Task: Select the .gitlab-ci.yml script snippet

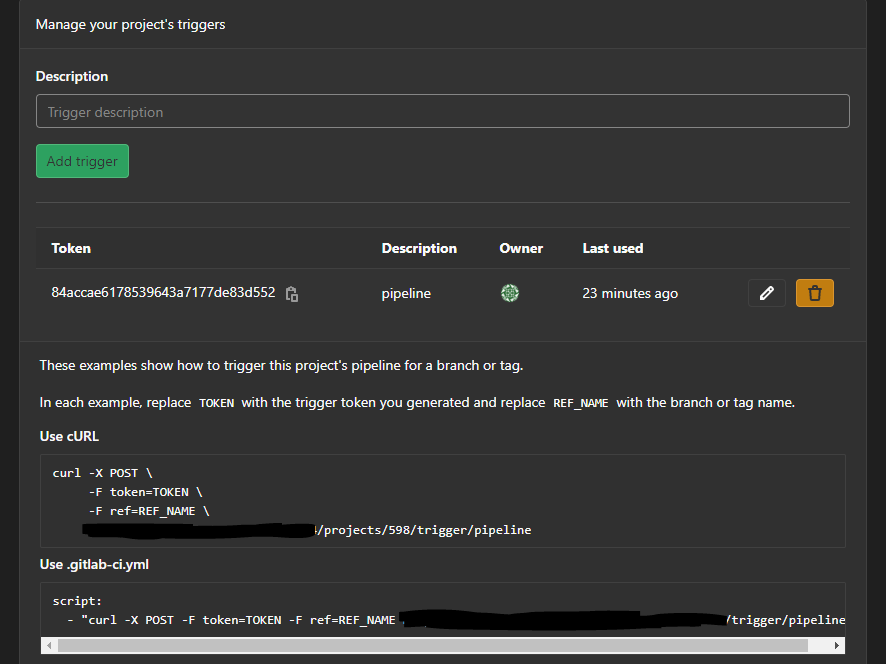Action: click(x=440, y=610)
